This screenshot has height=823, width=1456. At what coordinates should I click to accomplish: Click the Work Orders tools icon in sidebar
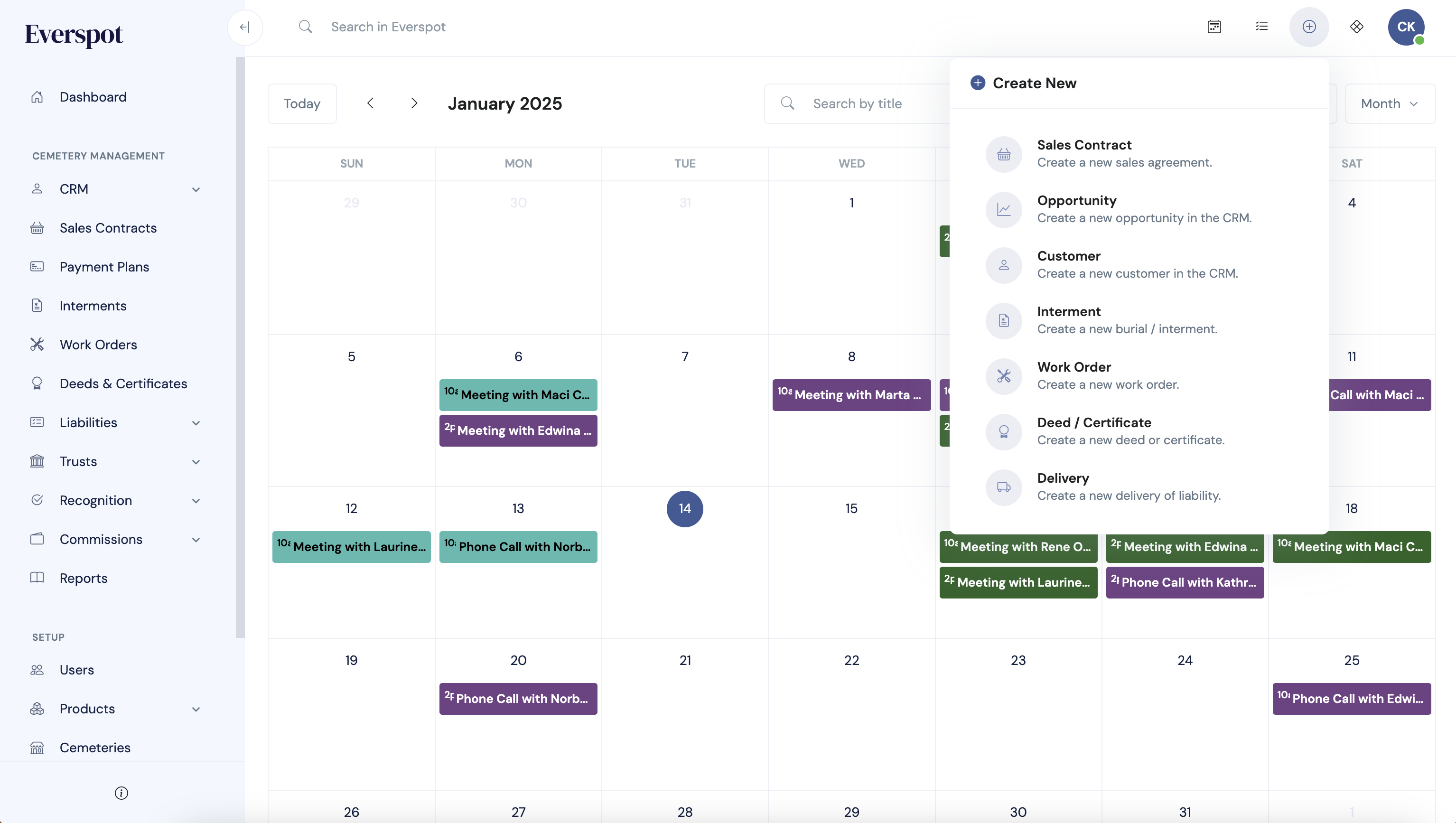coord(37,345)
